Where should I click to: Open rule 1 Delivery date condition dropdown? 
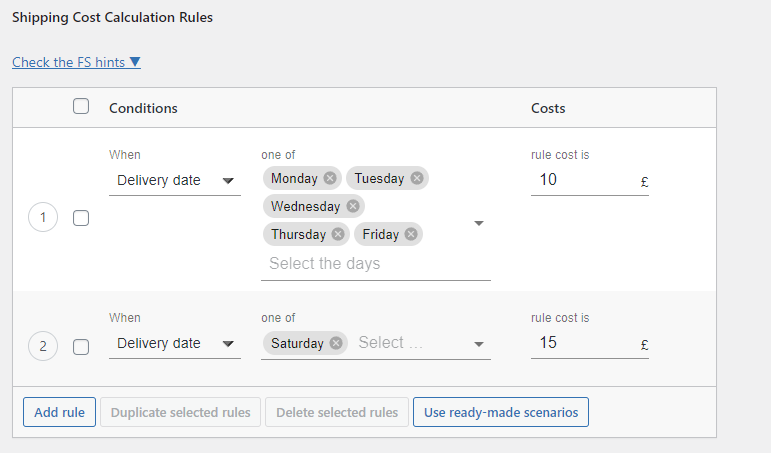tap(175, 181)
